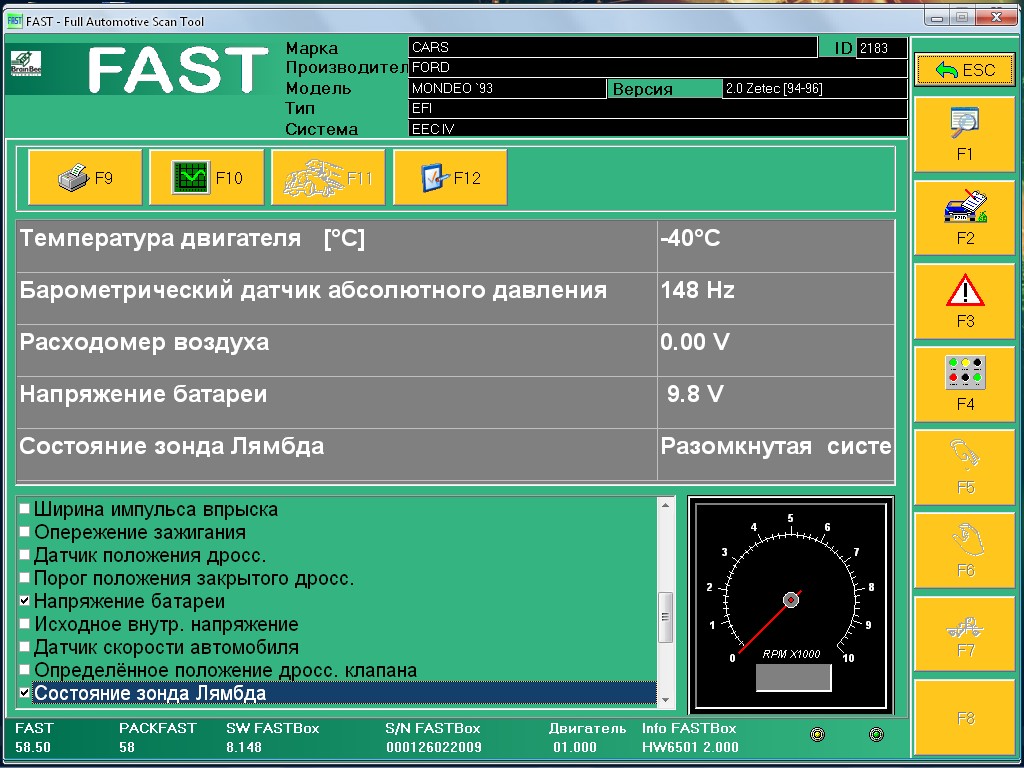Viewport: 1024px width, 768px height.
Task: Click the parameter list scrollbar thumb
Action: click(665, 617)
